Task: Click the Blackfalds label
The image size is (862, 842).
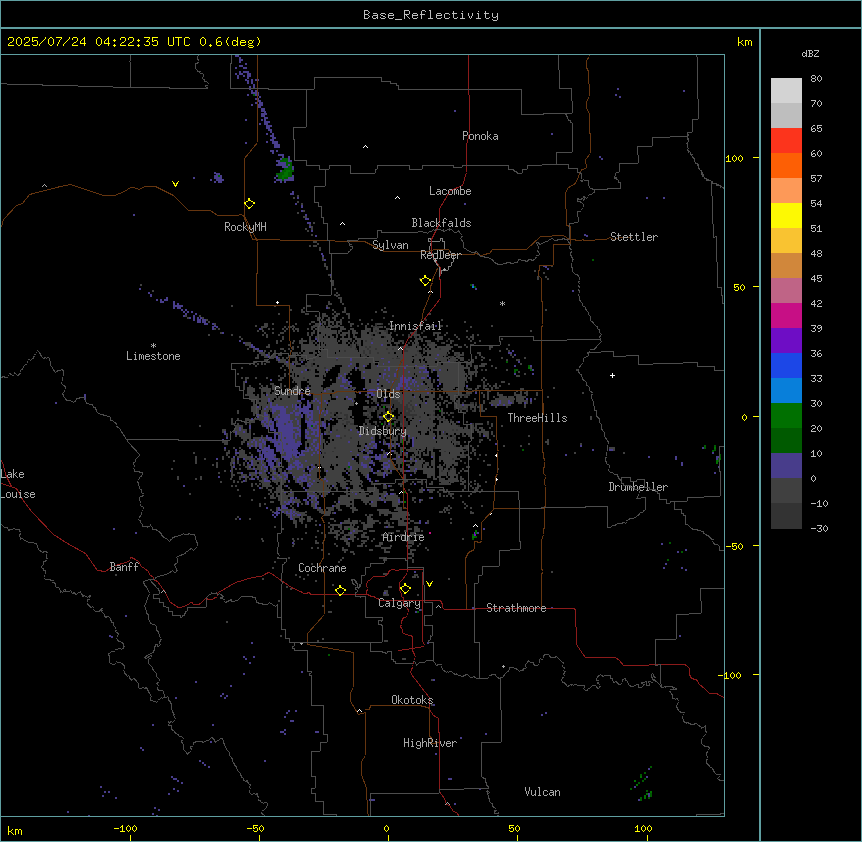Action: pyautogui.click(x=441, y=223)
